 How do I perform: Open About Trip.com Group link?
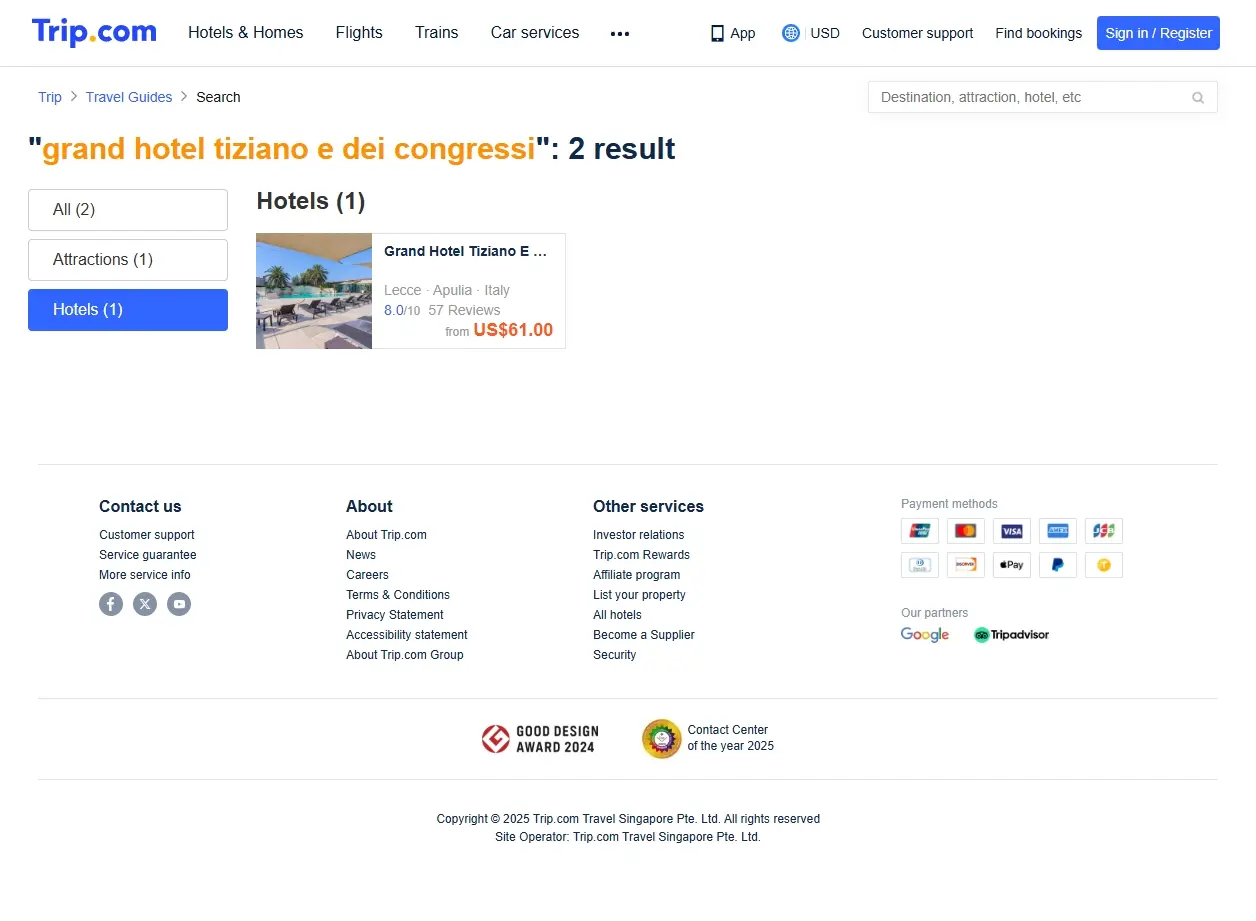point(405,655)
